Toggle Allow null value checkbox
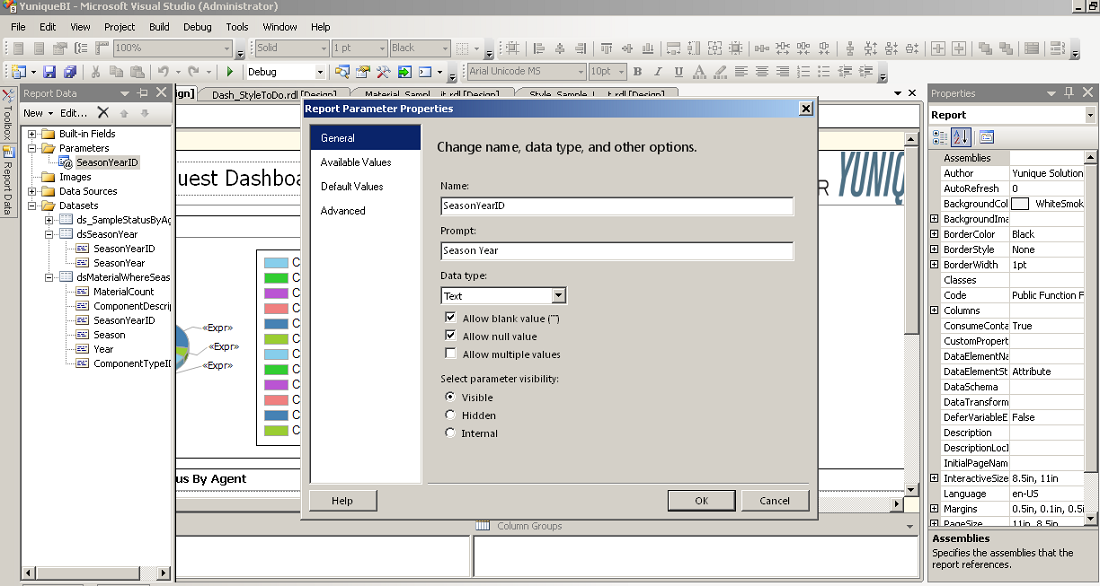 (450, 335)
